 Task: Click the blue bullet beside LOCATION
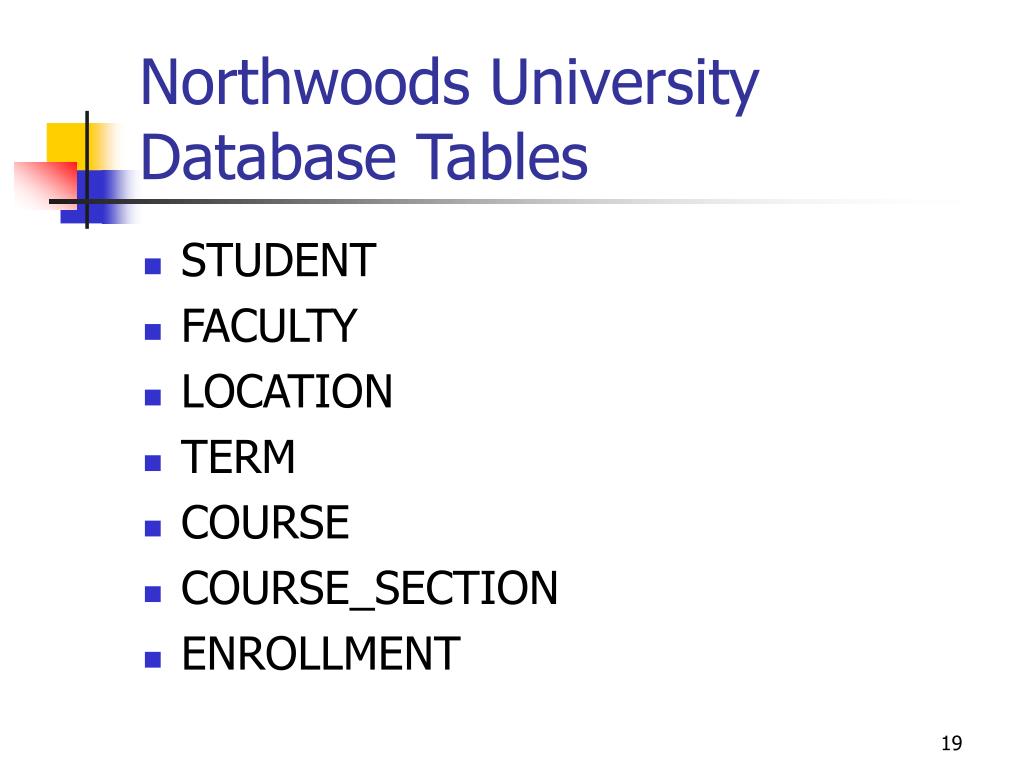point(153,397)
